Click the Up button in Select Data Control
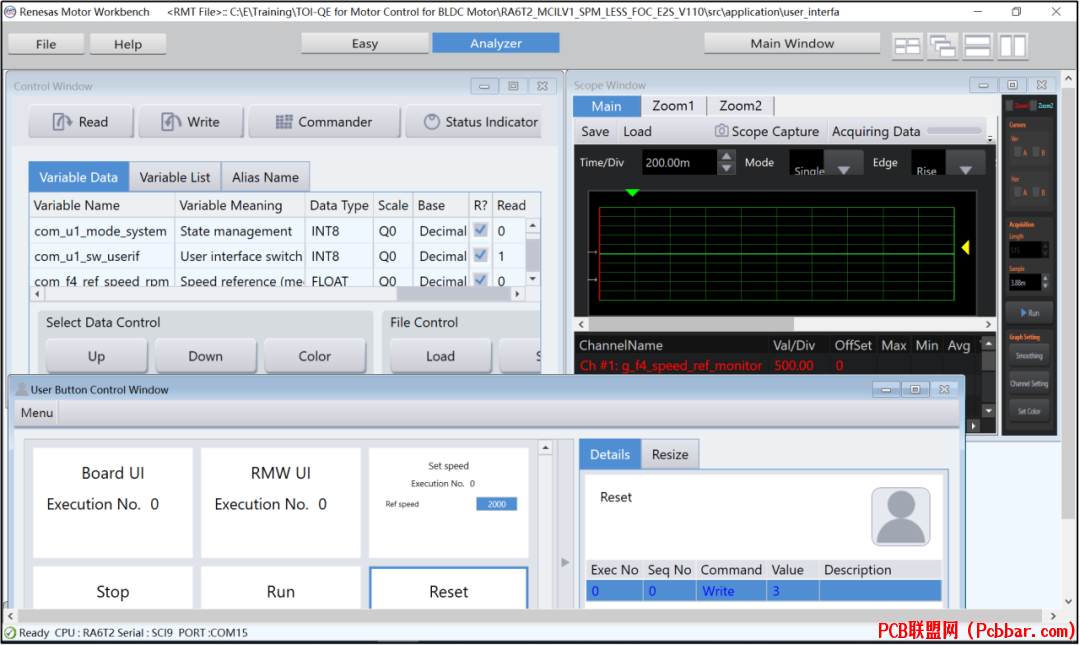 click(x=96, y=356)
